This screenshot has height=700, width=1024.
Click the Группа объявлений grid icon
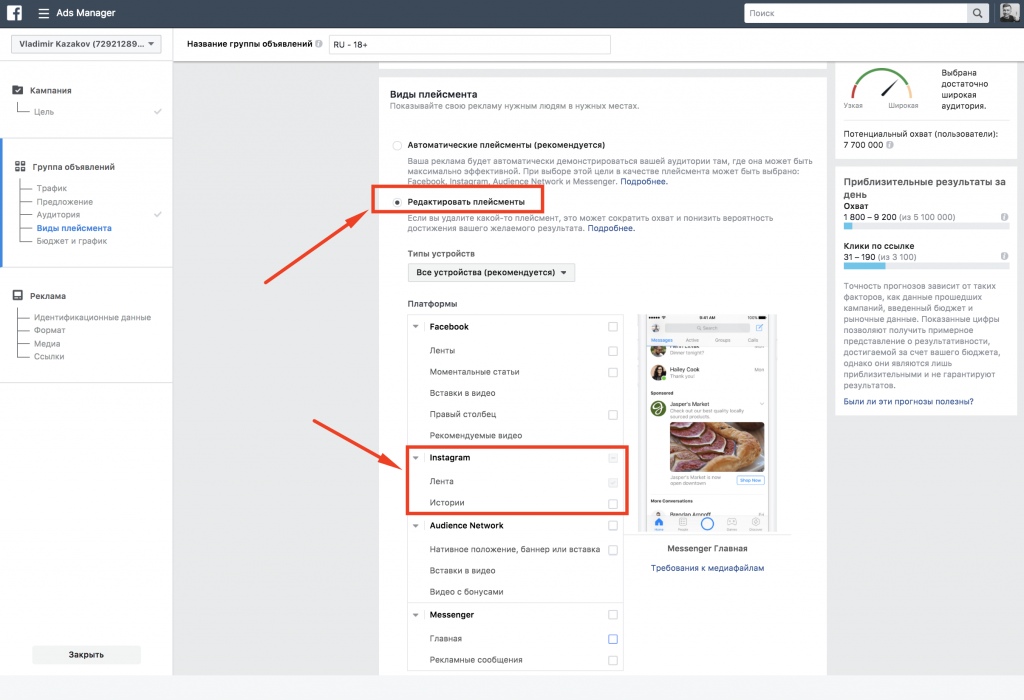[x=20, y=167]
